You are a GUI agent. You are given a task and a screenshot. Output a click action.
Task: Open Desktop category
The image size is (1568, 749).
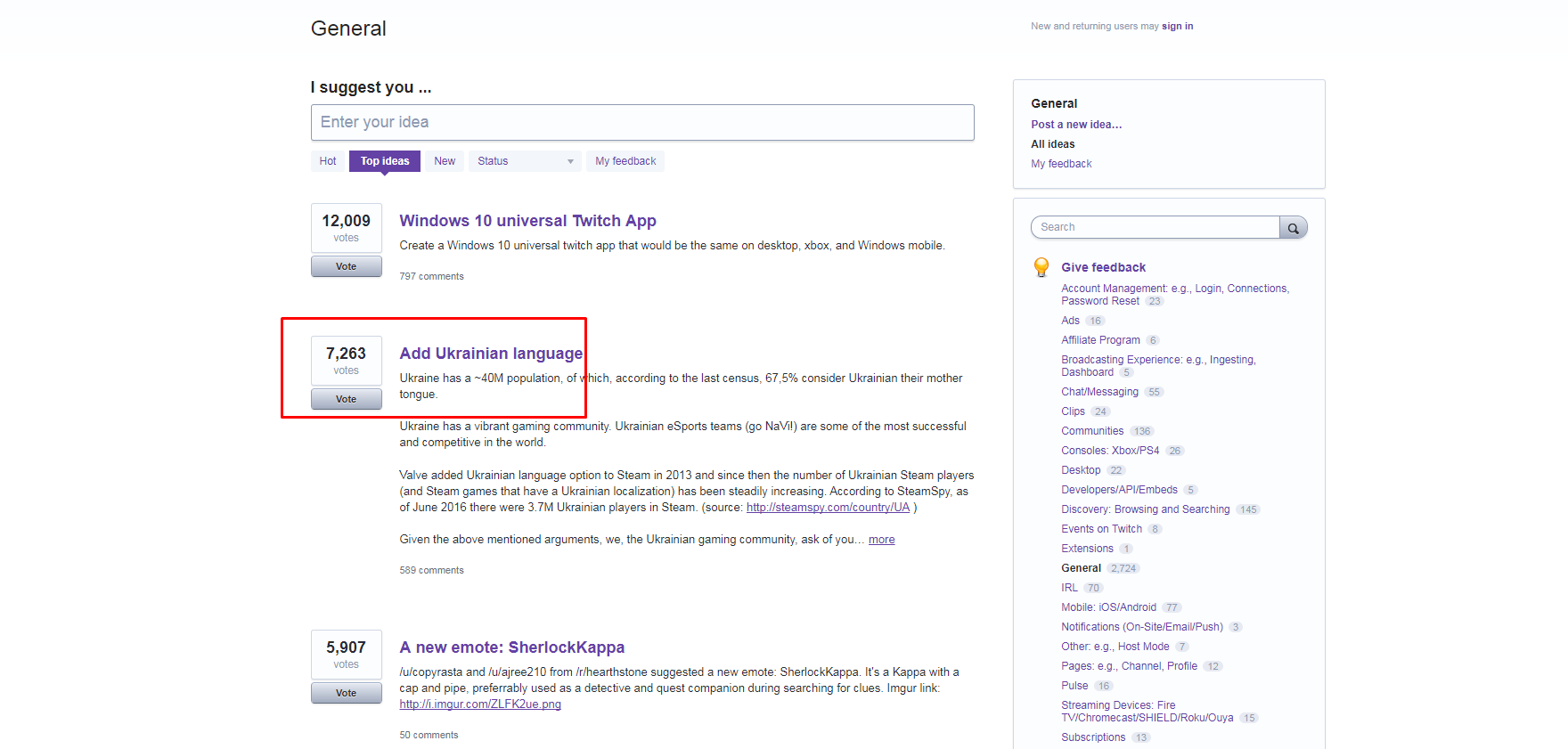(1081, 470)
